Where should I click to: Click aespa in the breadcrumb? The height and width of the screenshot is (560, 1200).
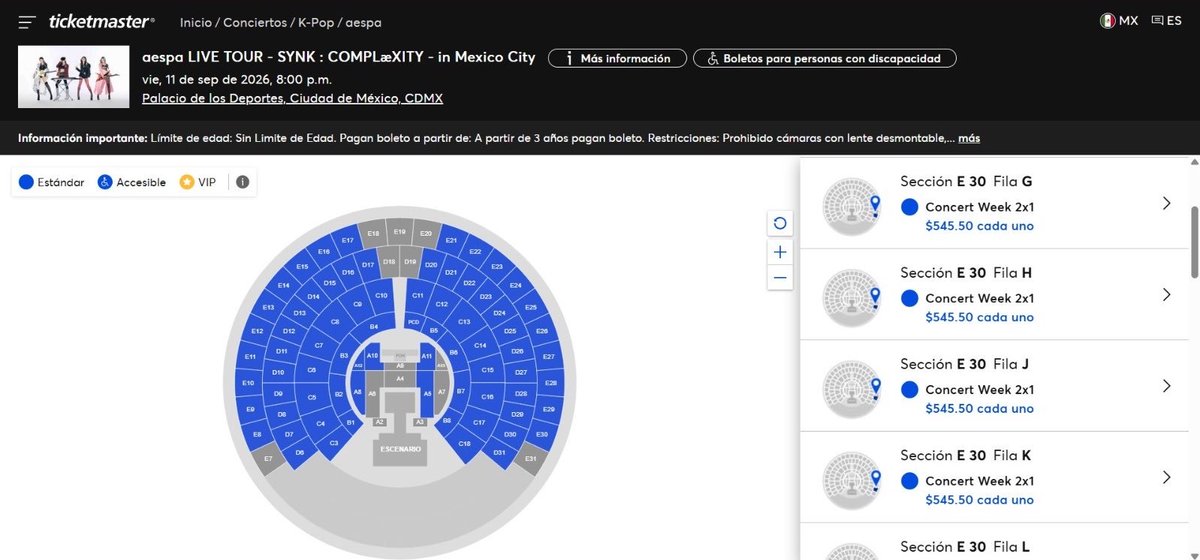[x=364, y=22]
